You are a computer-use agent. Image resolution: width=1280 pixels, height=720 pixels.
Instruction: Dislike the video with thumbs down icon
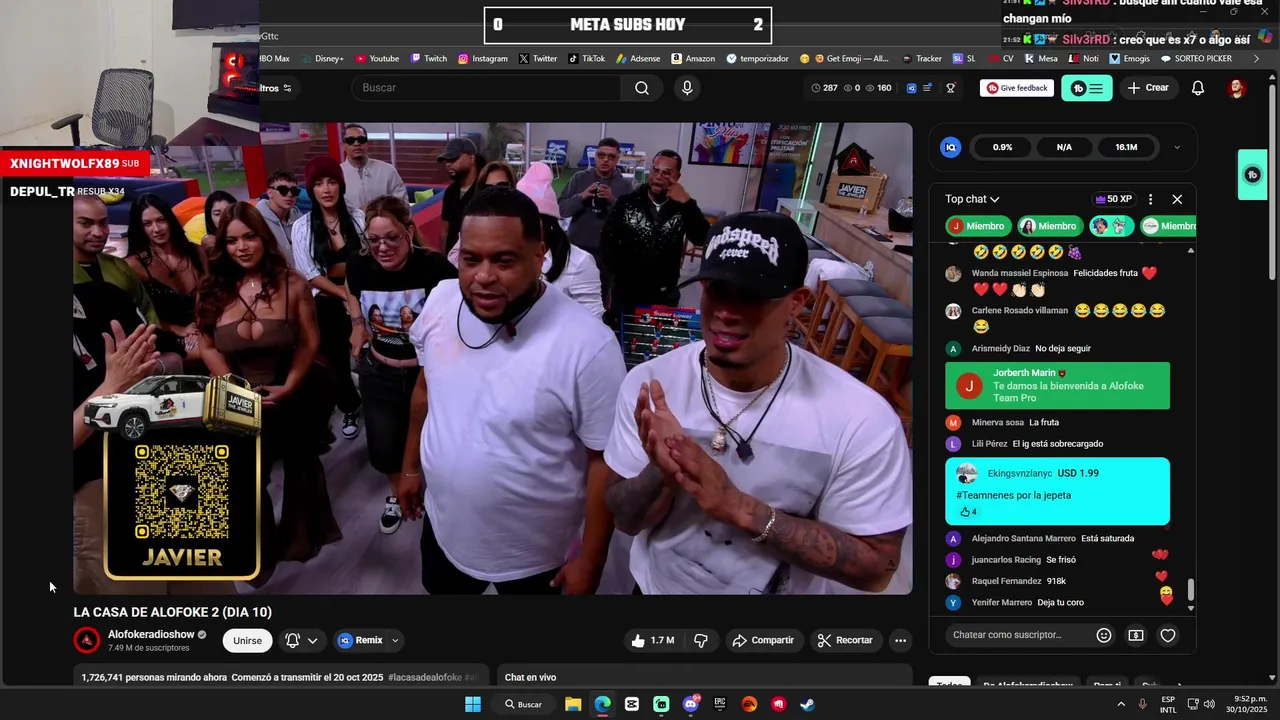[x=701, y=640]
